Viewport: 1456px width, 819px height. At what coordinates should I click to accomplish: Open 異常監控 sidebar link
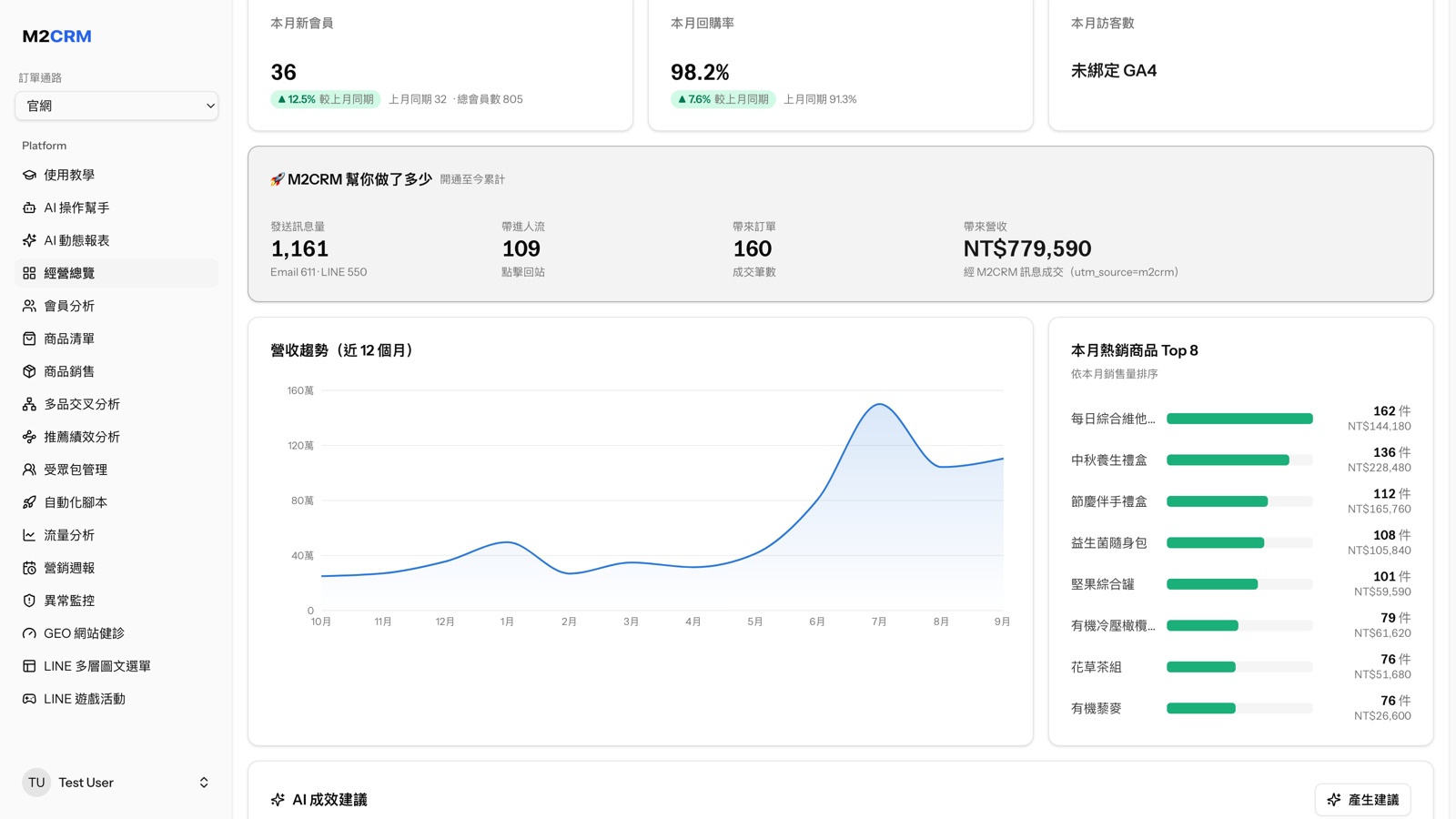(116, 601)
